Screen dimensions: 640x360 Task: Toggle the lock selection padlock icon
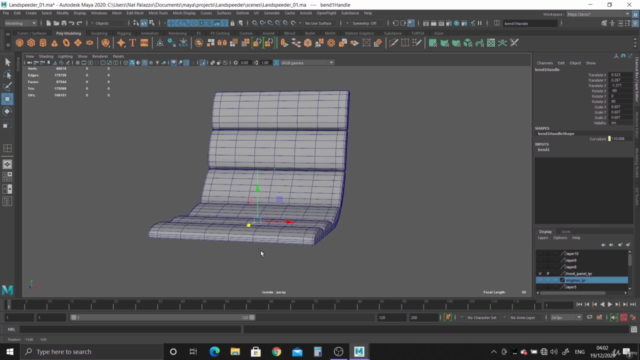(x=233, y=23)
